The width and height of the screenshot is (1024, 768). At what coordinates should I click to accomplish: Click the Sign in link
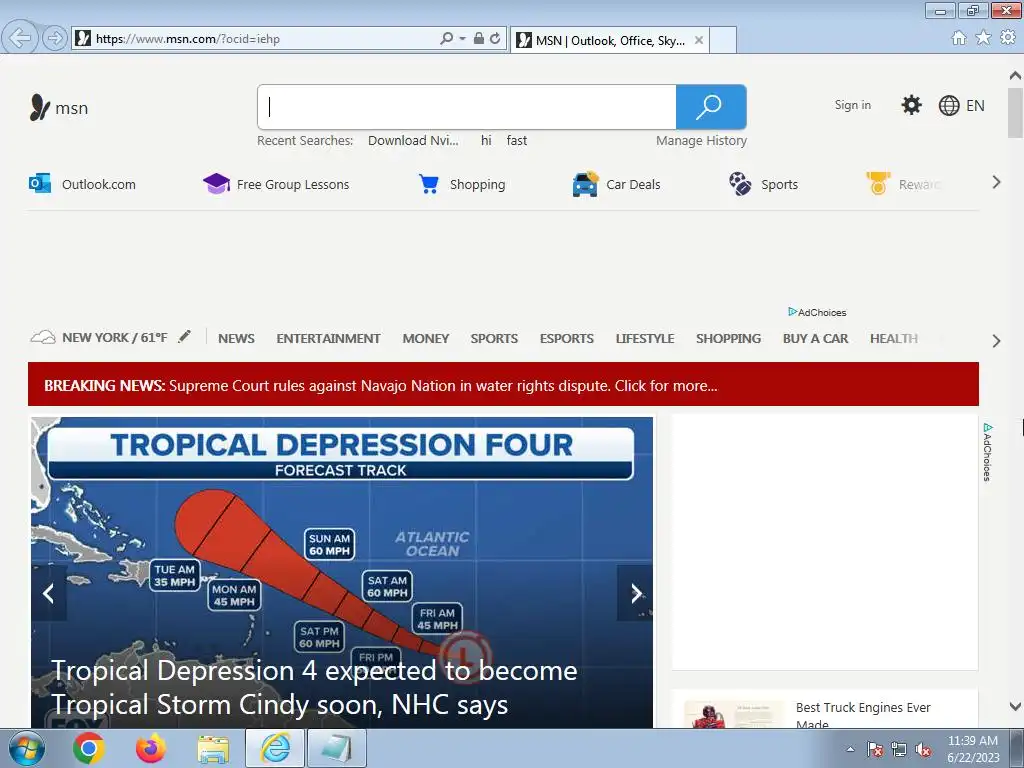(852, 105)
